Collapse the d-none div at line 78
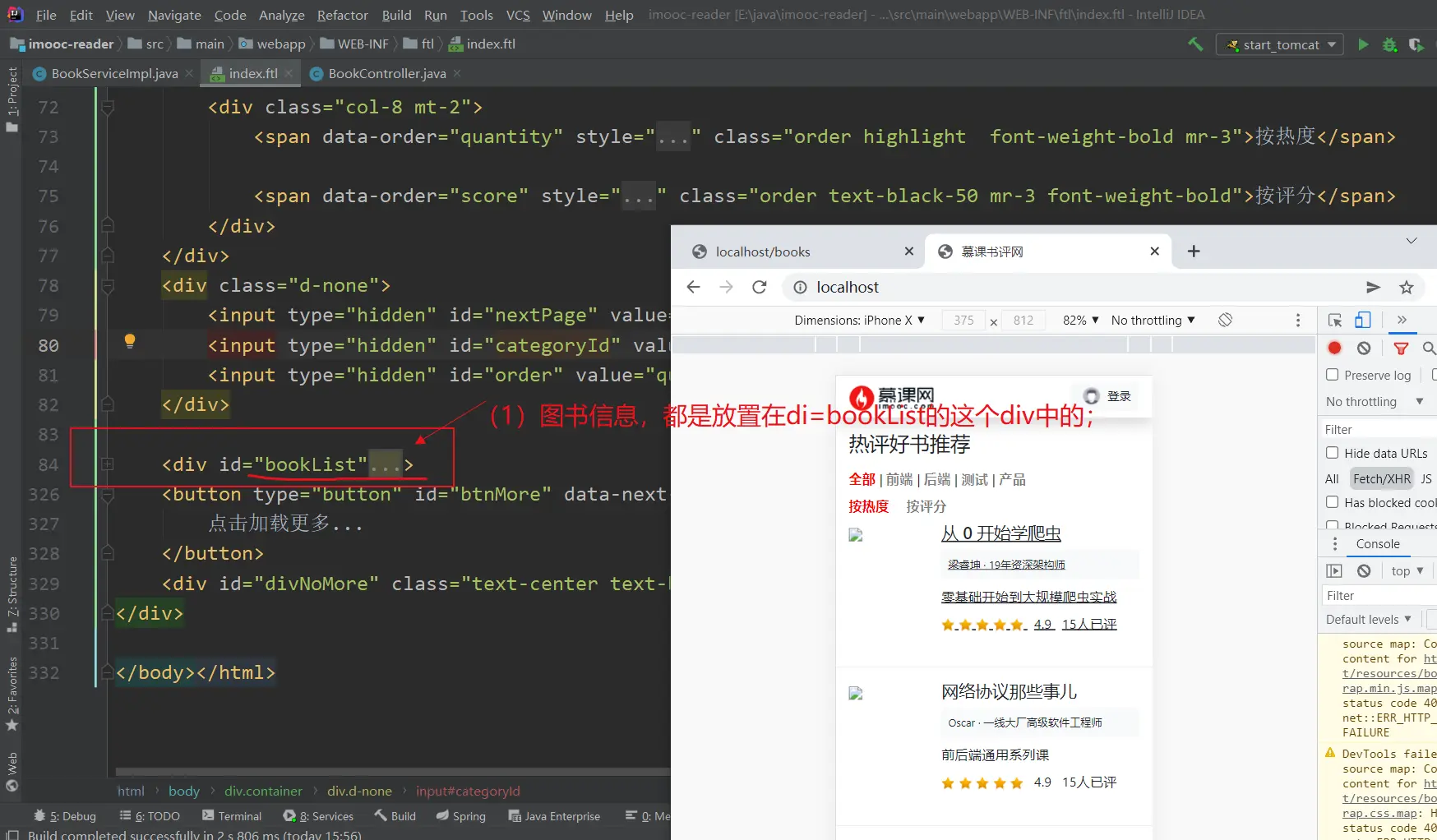The width and height of the screenshot is (1437, 840). [107, 286]
